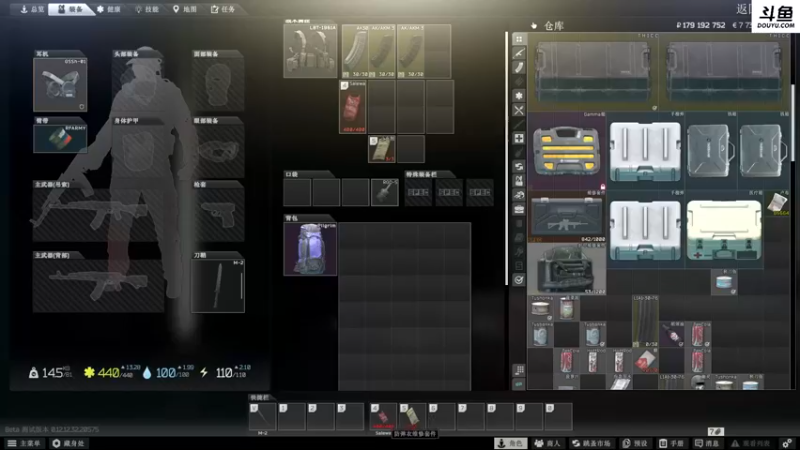Select the 装备 gear tab
Image resolution: width=800 pixels, height=450 pixels.
(x=70, y=9)
